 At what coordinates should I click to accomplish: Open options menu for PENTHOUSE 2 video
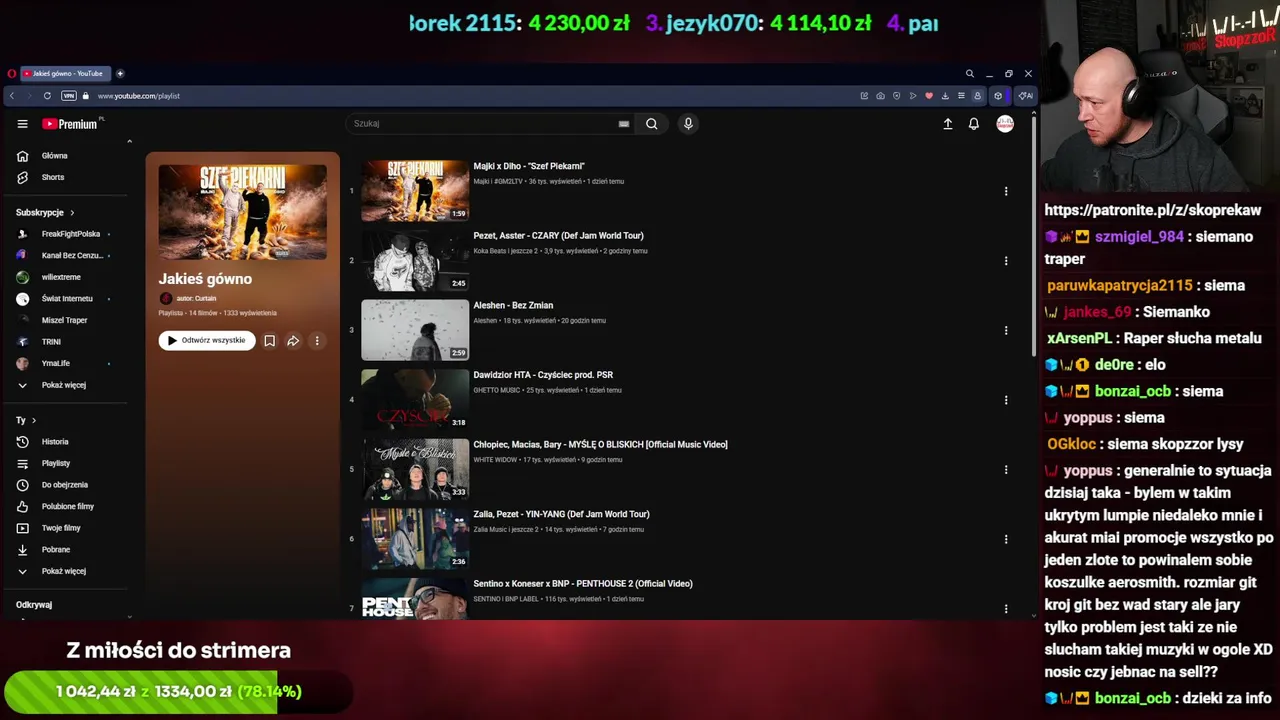(1006, 608)
